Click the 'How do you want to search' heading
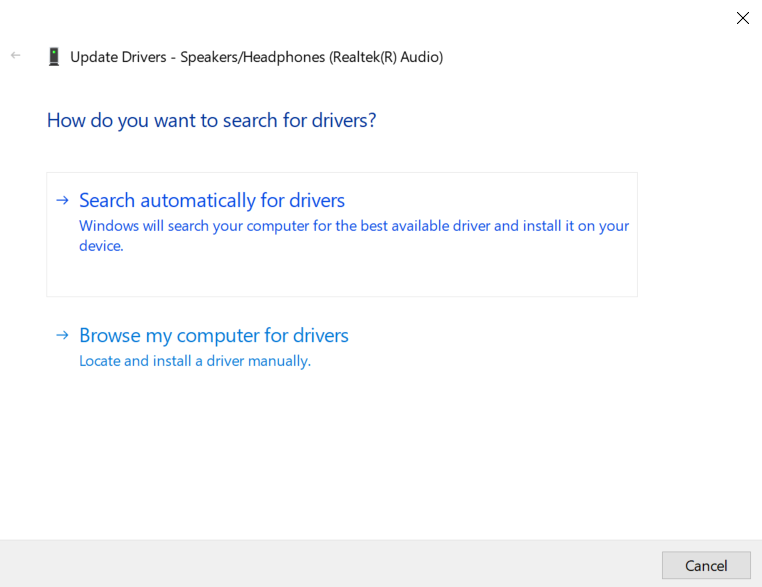This screenshot has width=762, height=587. click(x=211, y=120)
